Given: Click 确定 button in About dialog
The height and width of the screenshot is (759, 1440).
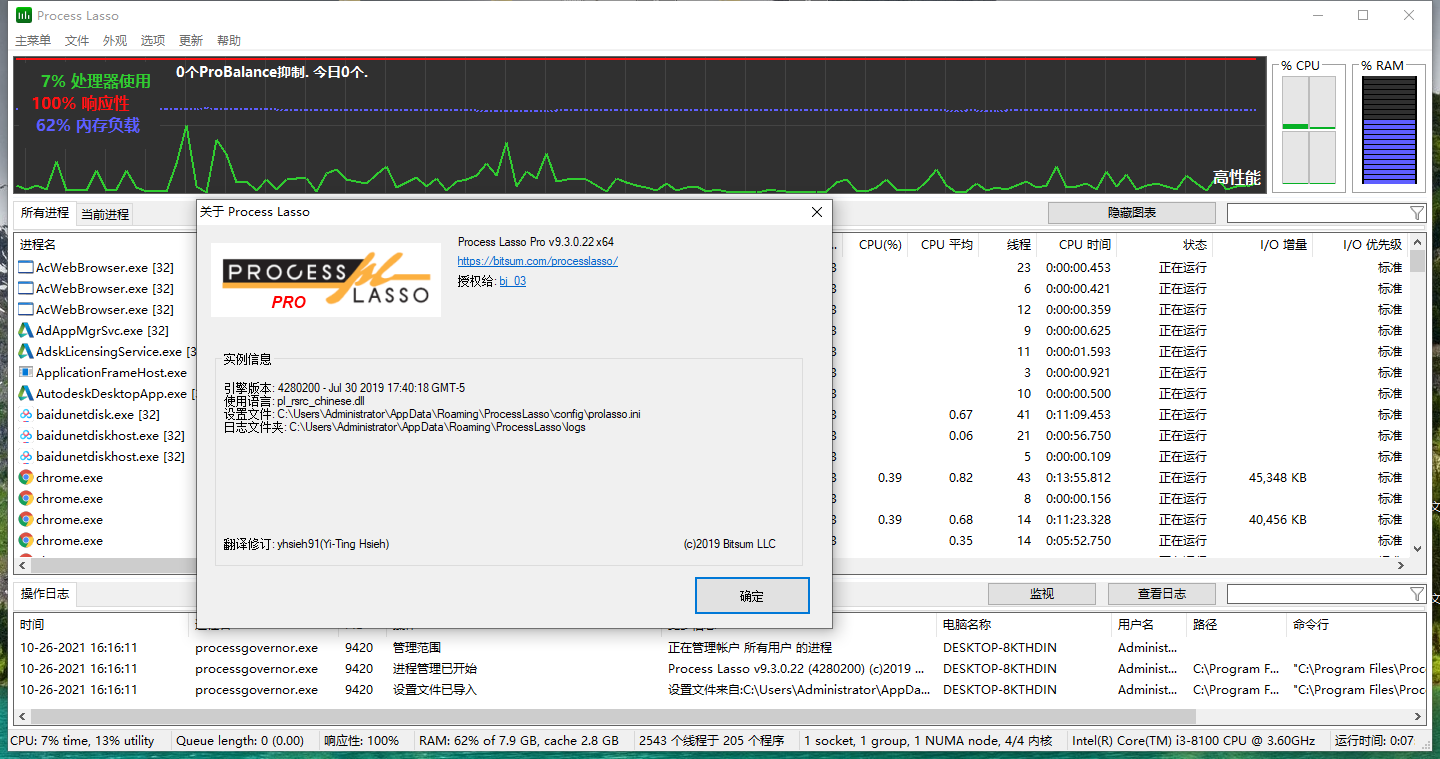Looking at the screenshot, I should click(752, 596).
